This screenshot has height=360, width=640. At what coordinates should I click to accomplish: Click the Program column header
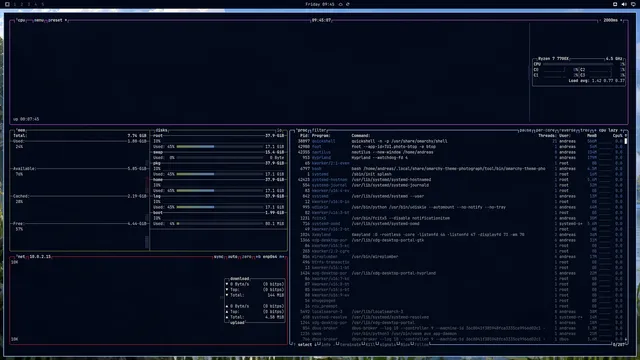[x=321, y=136]
